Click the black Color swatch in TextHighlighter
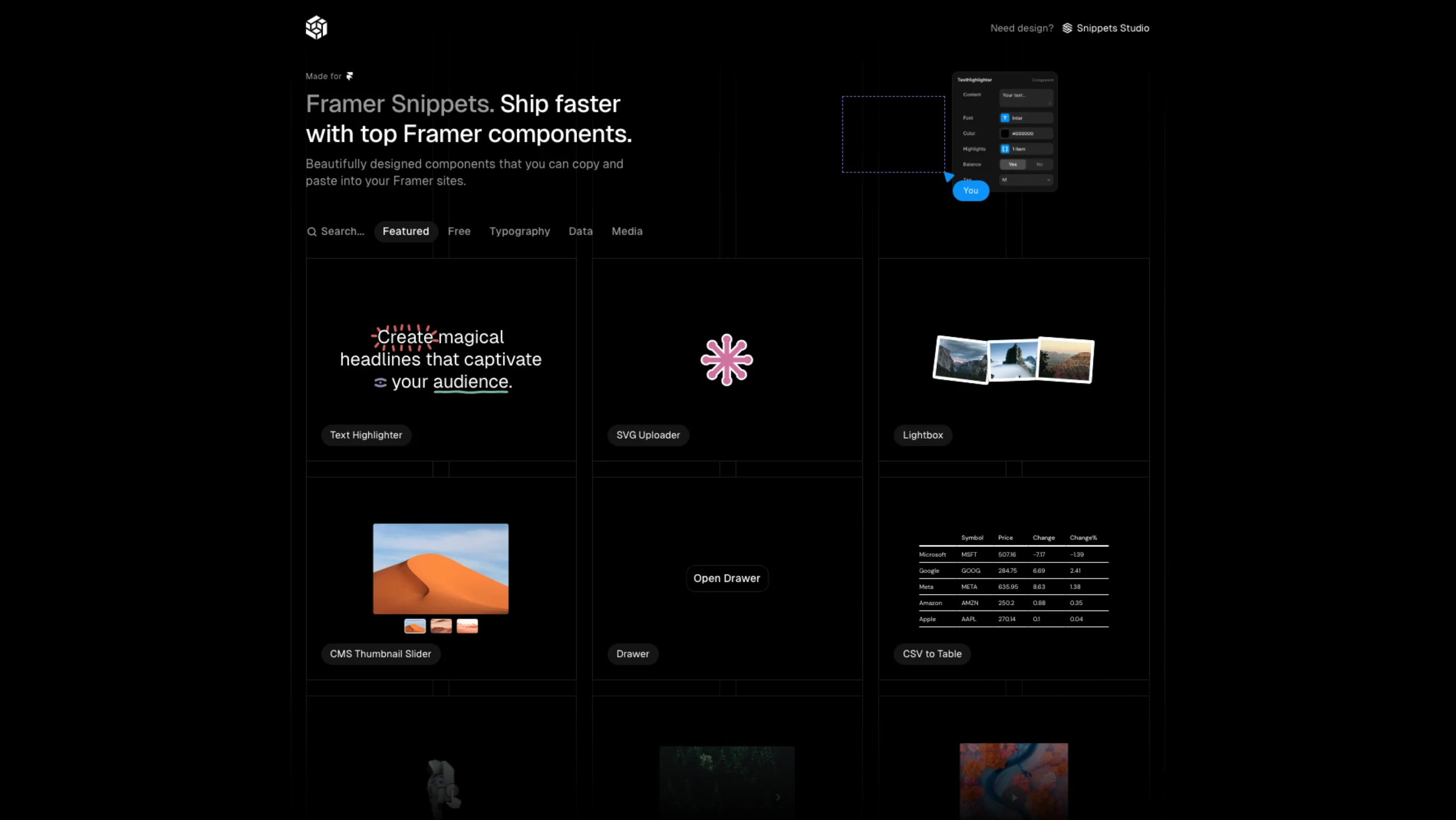Screen dimensions: 1456x820 1005,133
